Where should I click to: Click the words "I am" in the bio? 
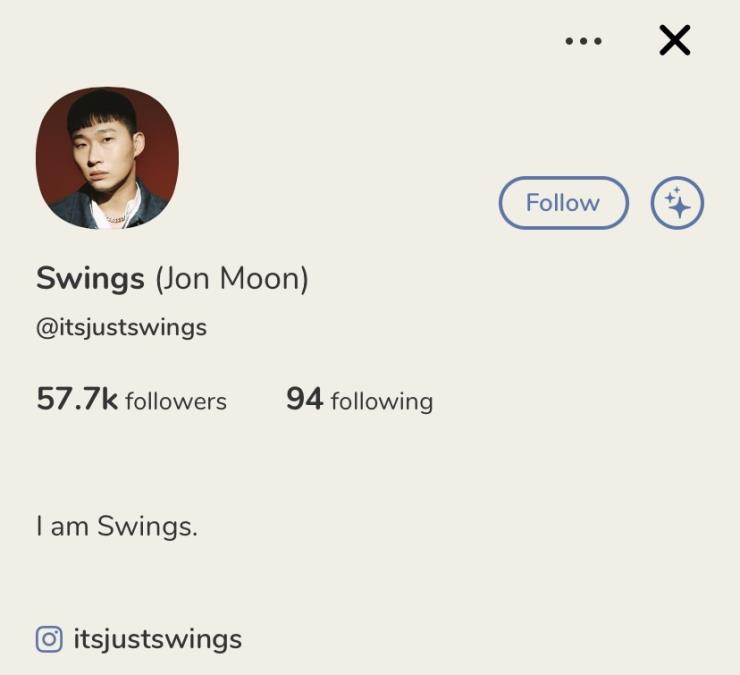point(62,526)
